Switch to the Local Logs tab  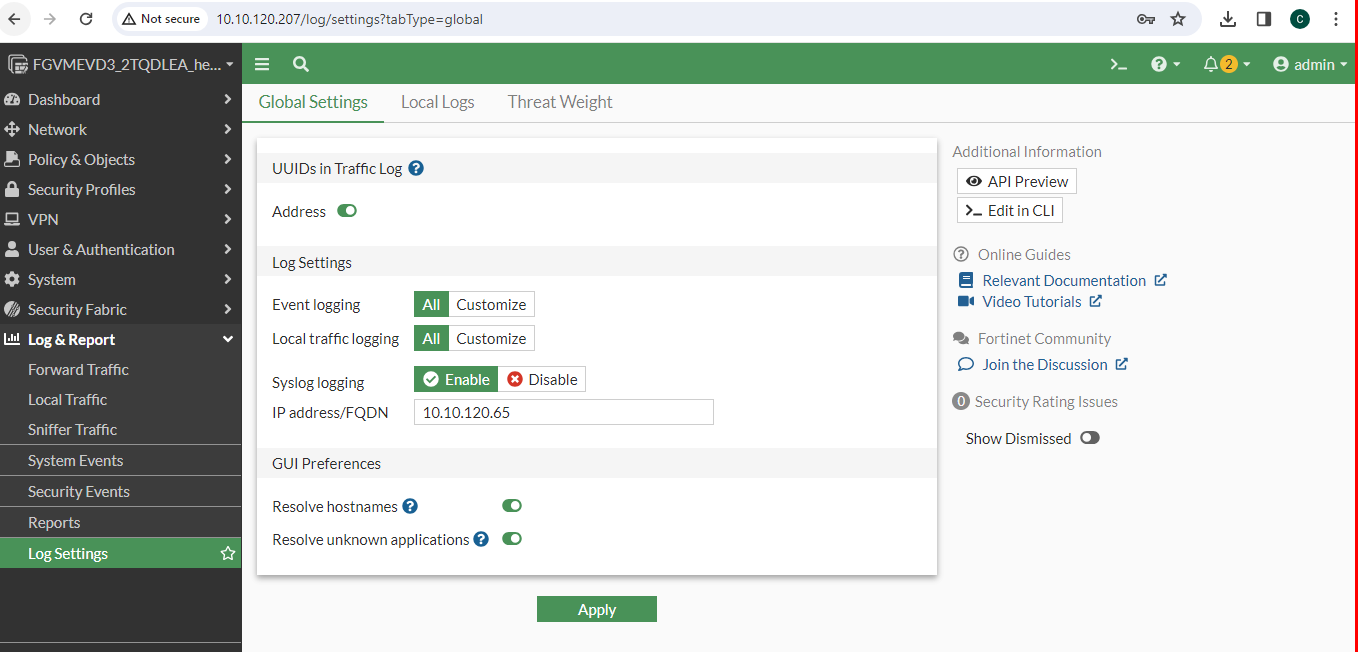coord(437,102)
